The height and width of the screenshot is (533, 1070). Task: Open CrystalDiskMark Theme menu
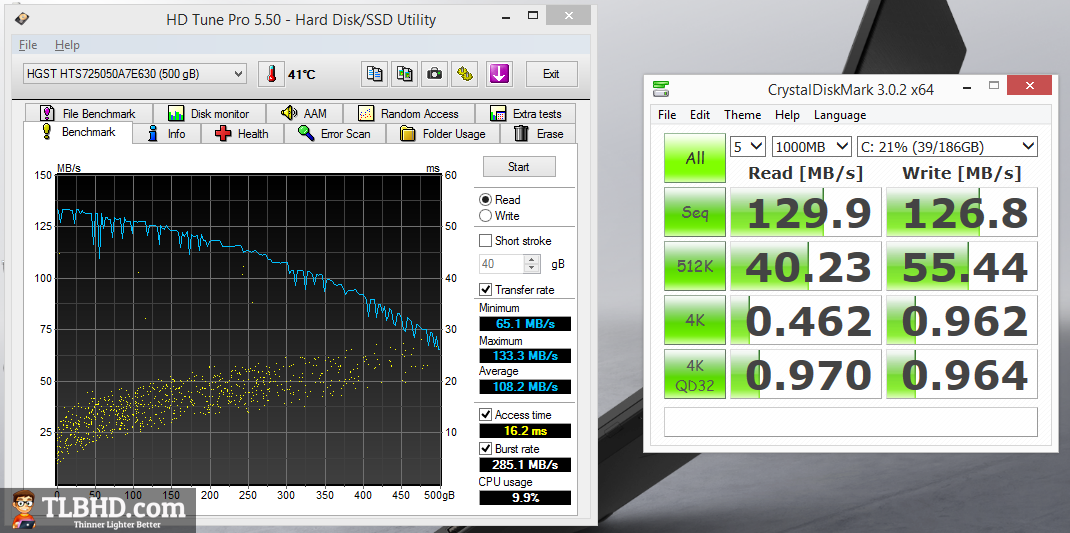[x=742, y=115]
